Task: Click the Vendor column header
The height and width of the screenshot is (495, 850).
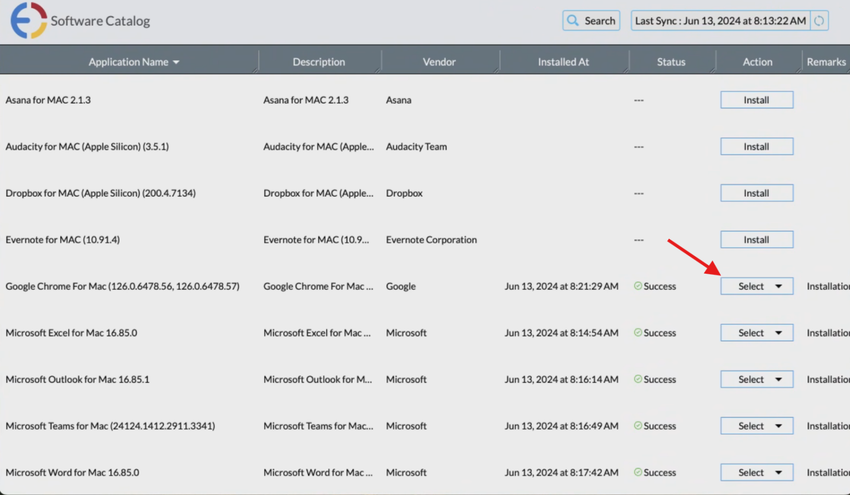Action: pos(439,62)
